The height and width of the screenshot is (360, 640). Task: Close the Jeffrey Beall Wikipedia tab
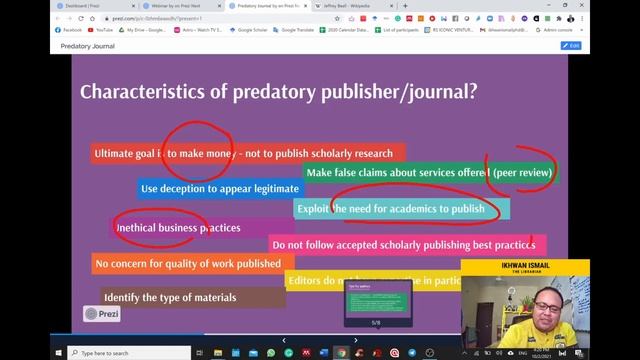(391, 6)
